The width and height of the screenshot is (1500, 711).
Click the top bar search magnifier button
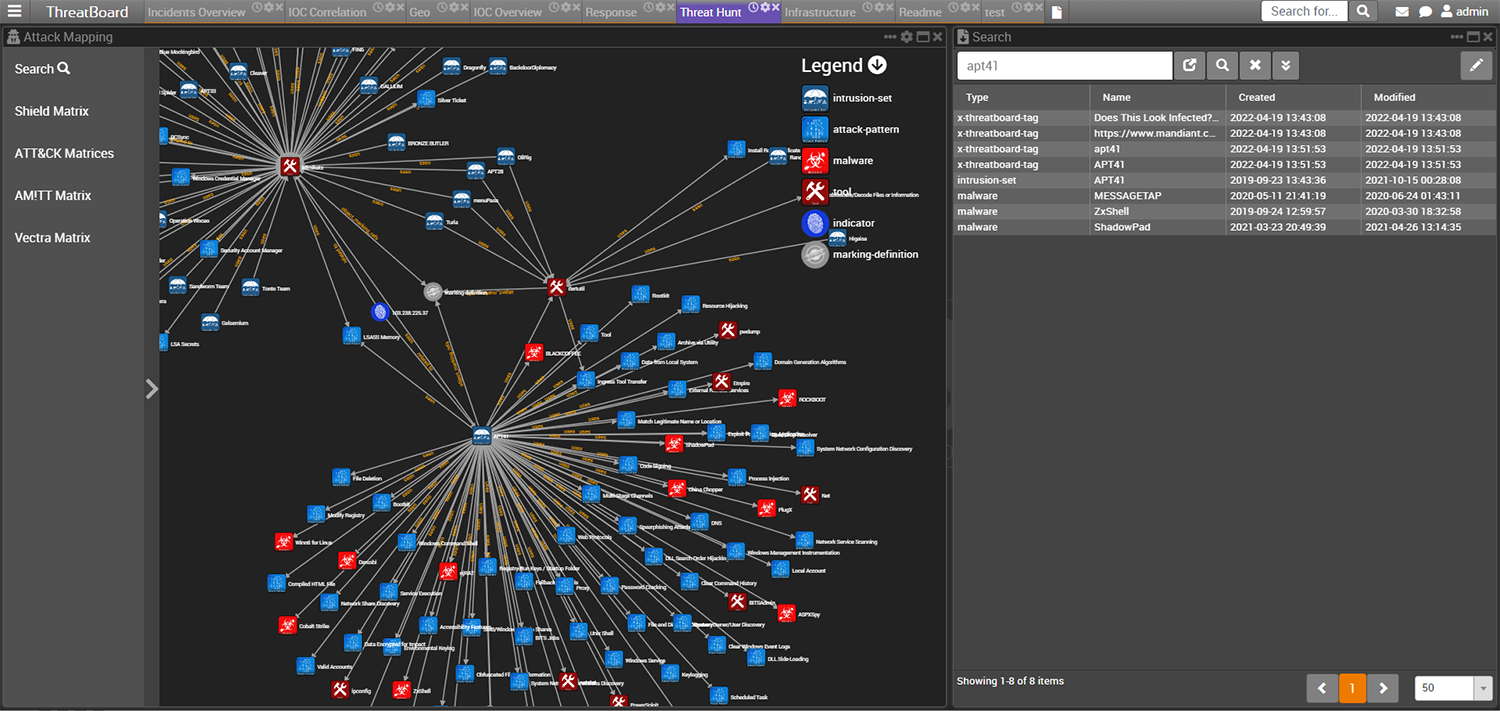click(1363, 12)
